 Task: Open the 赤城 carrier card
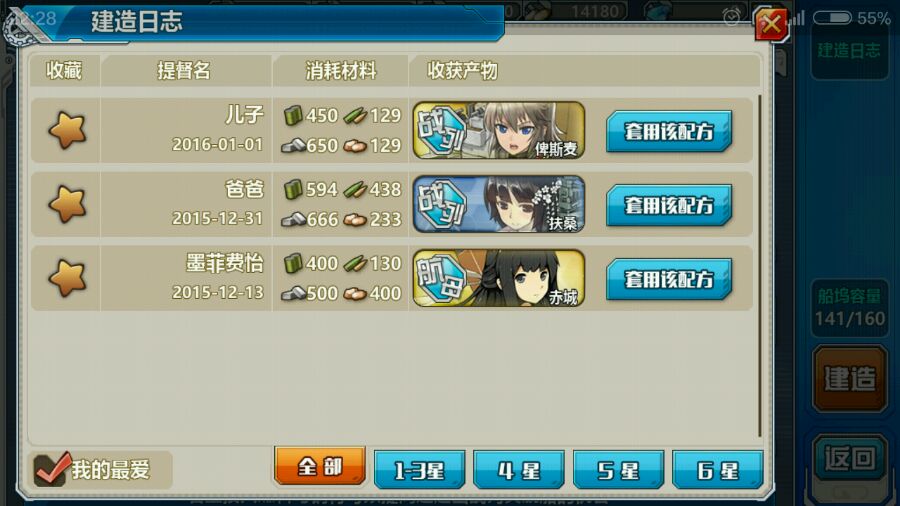click(499, 278)
